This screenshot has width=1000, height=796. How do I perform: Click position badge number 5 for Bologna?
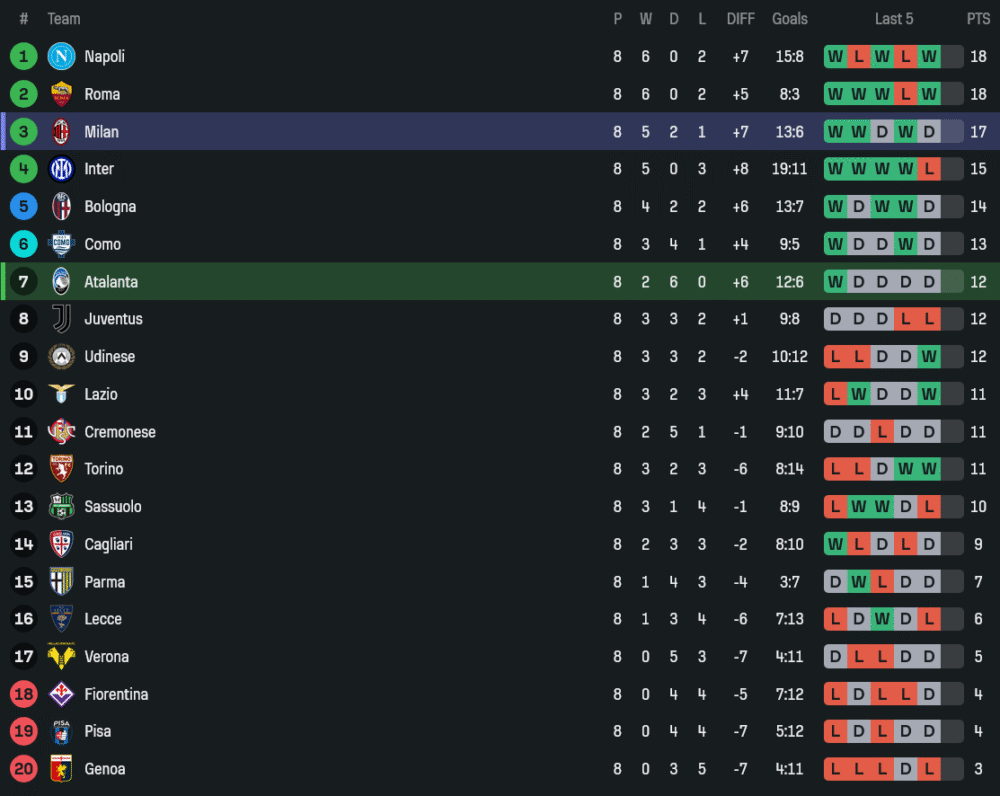24,207
